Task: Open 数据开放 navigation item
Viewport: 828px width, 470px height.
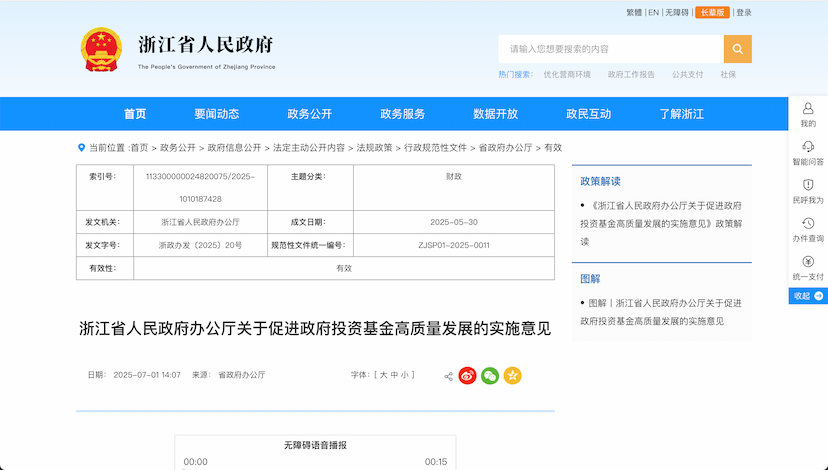Action: 495,114
